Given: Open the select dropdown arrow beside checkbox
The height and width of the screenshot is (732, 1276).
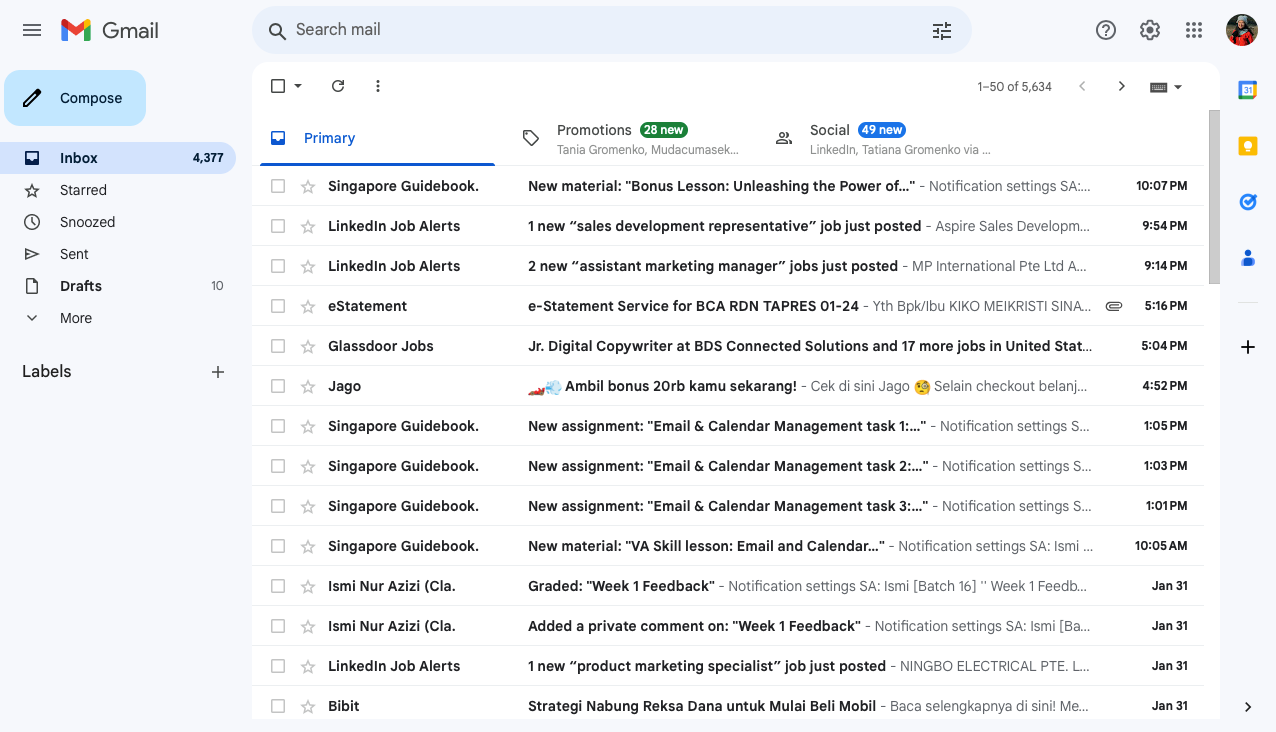Looking at the screenshot, I should (x=298, y=86).
